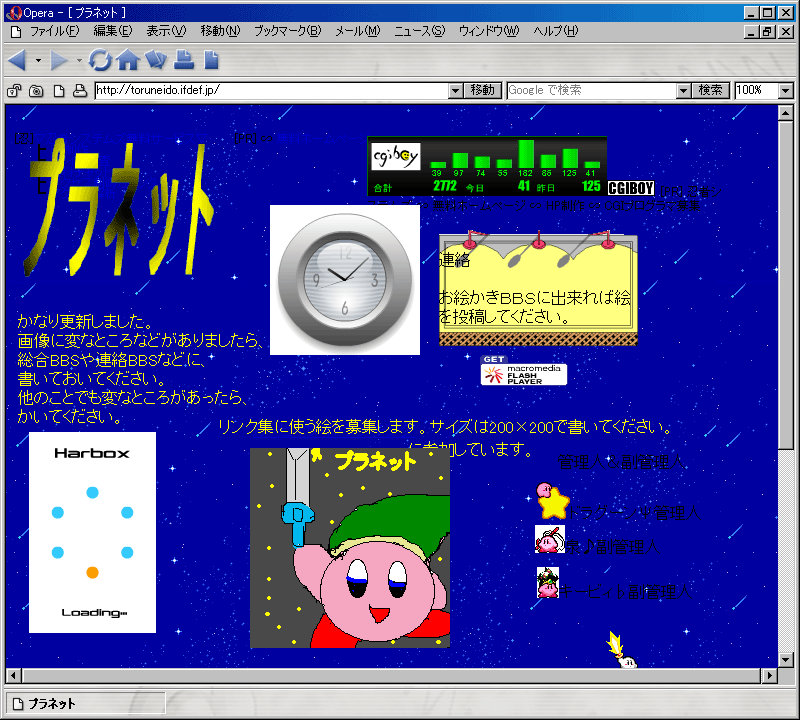Viewport: 800px width, 720px height.
Task: Click the large blue printer toolbar icon
Action: click(184, 60)
